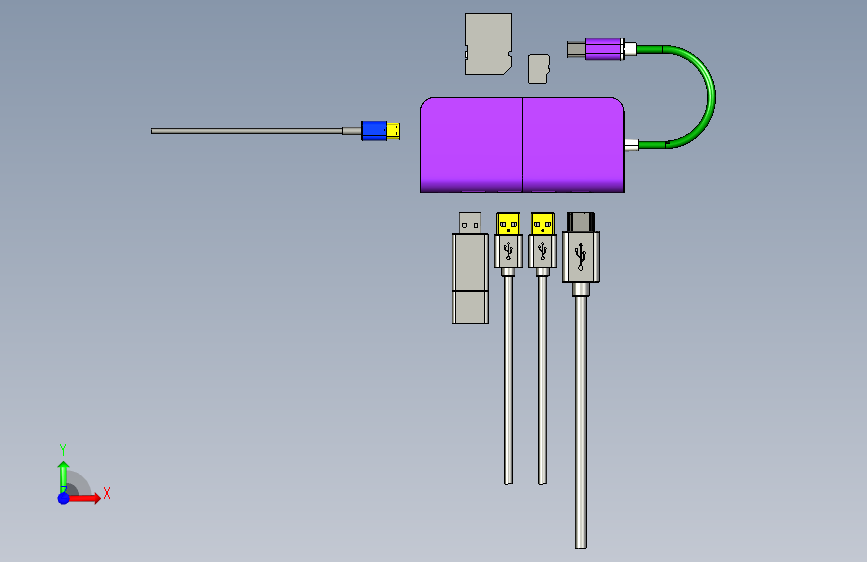
Task: Click the small microSD card model
Action: click(539, 69)
